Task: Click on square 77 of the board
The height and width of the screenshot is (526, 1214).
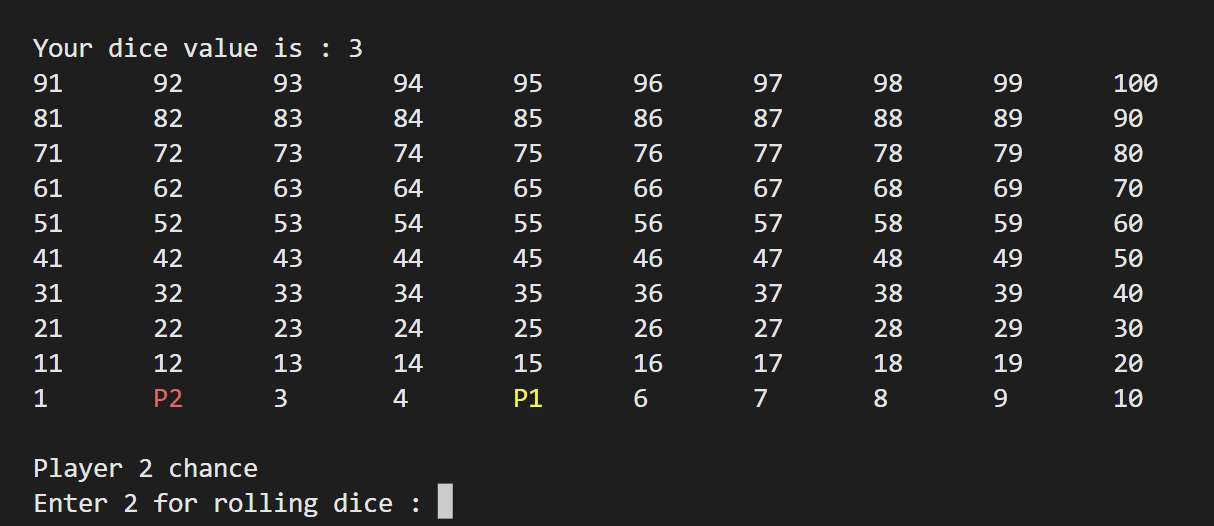Action: click(767, 154)
